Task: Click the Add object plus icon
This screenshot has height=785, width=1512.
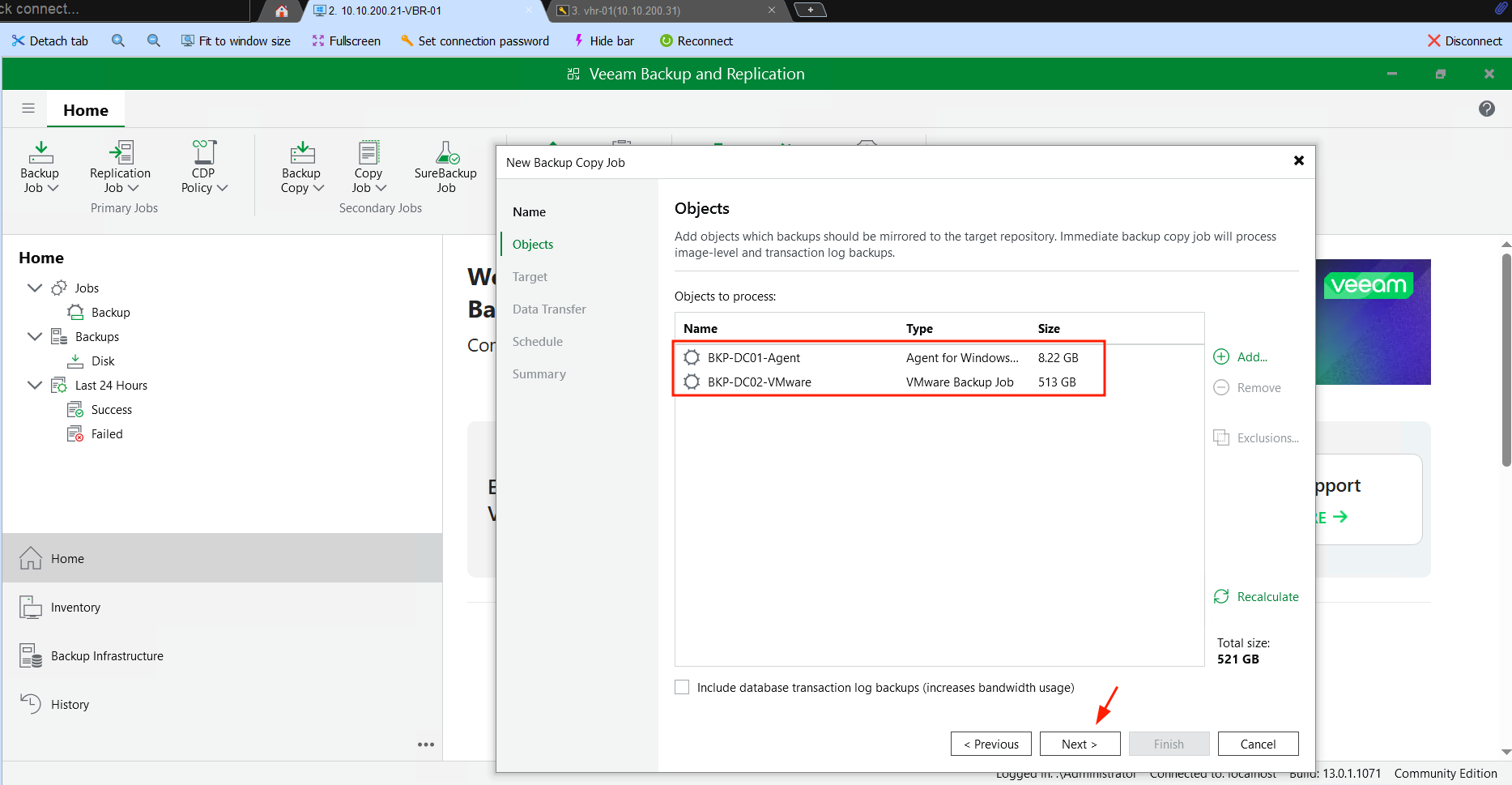Action: pos(1221,356)
